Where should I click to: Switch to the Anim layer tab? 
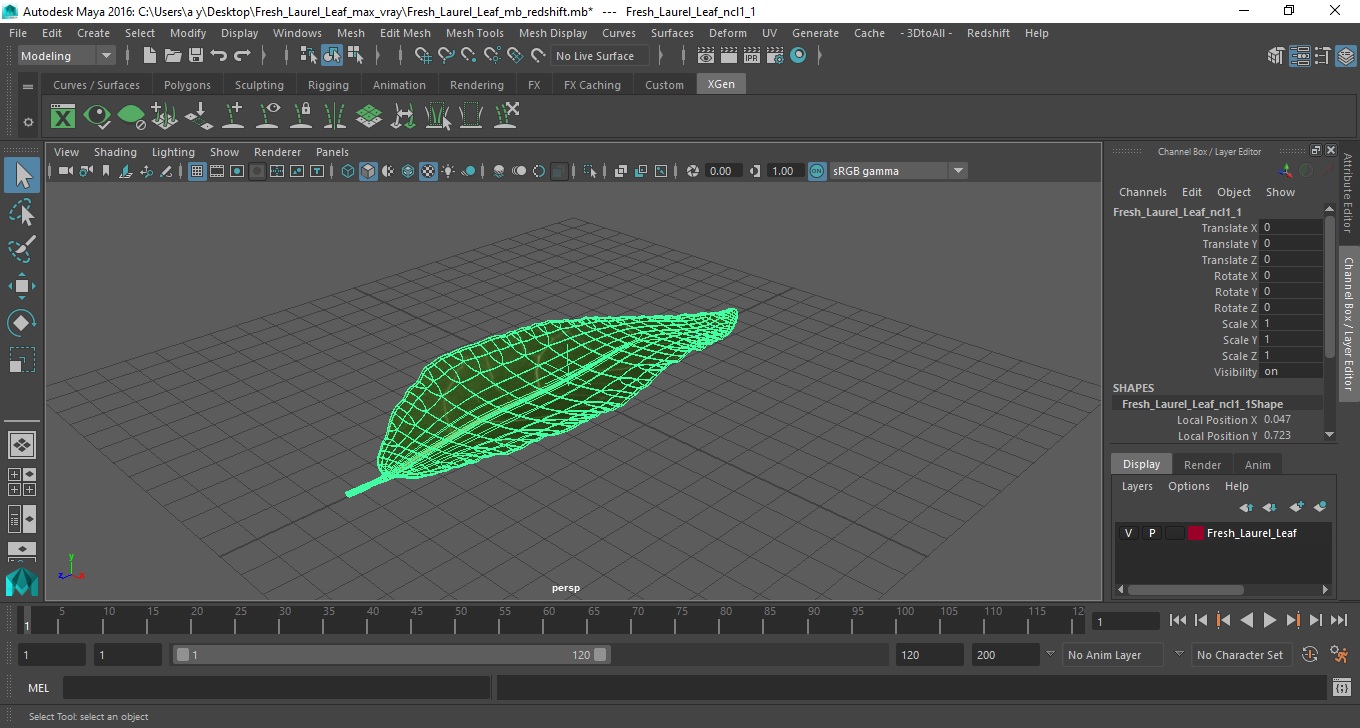click(1257, 464)
